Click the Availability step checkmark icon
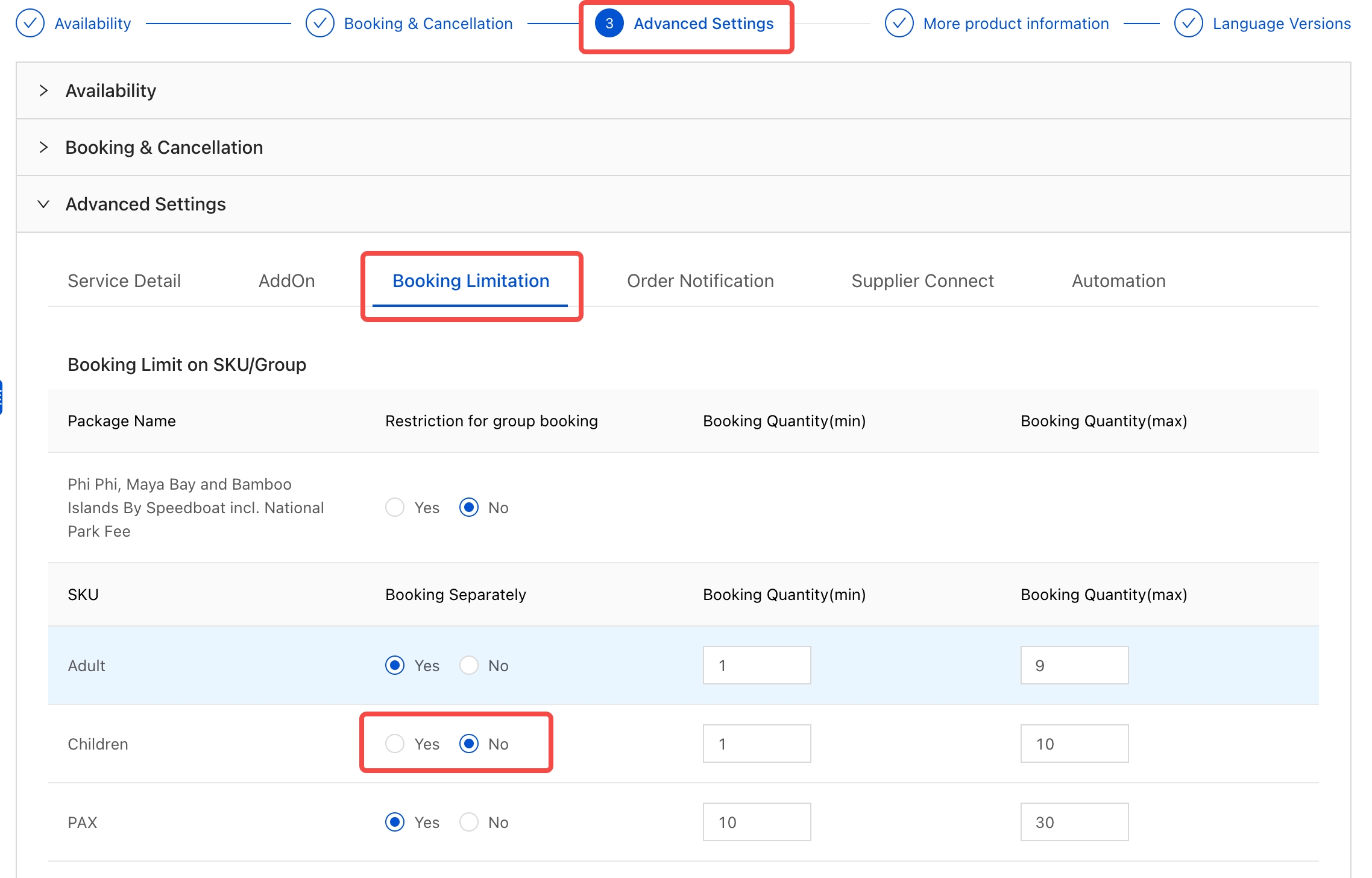Viewport: 1372px width, 878px height. 30,24
